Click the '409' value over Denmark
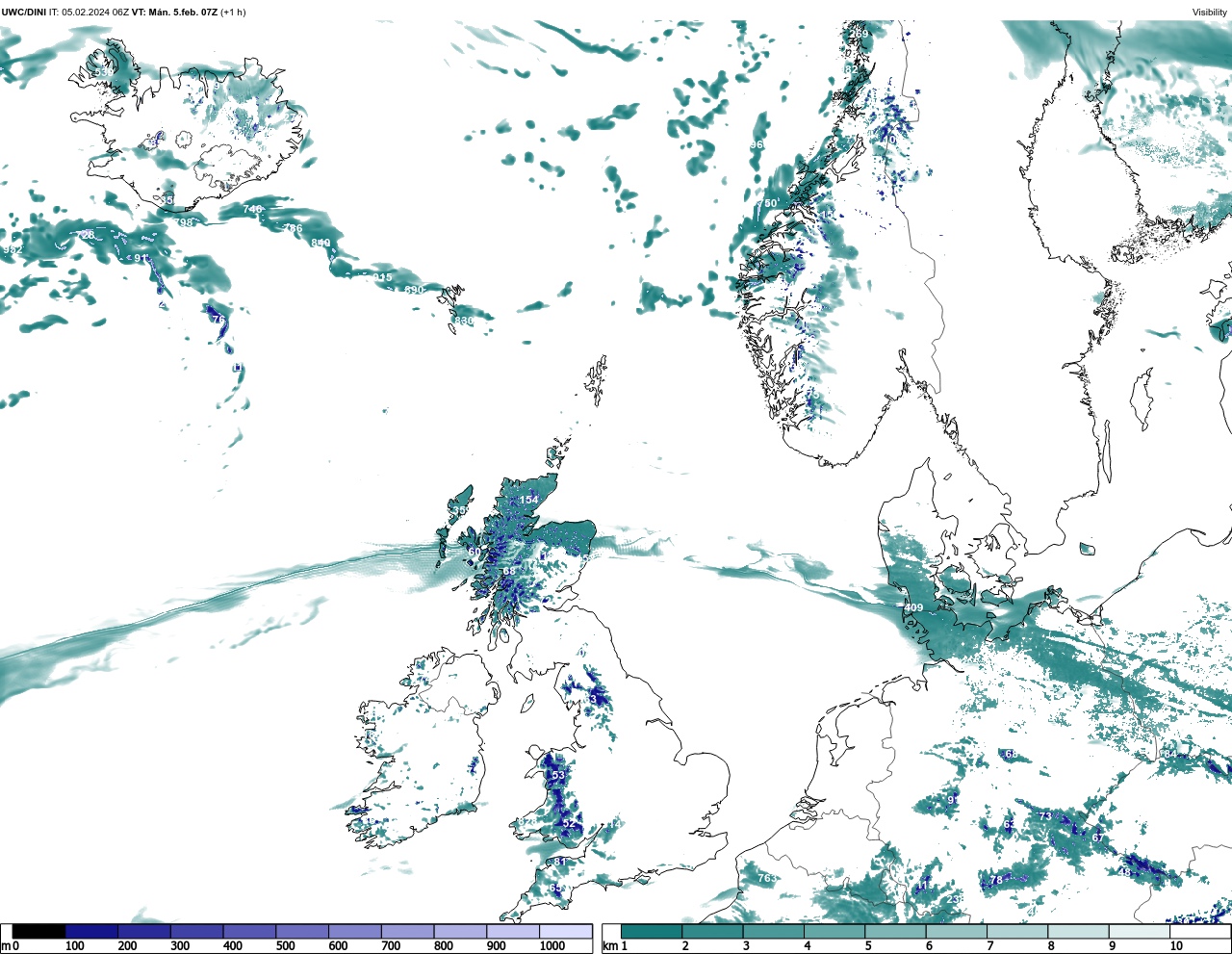This screenshot has width=1232, height=954. (913, 607)
